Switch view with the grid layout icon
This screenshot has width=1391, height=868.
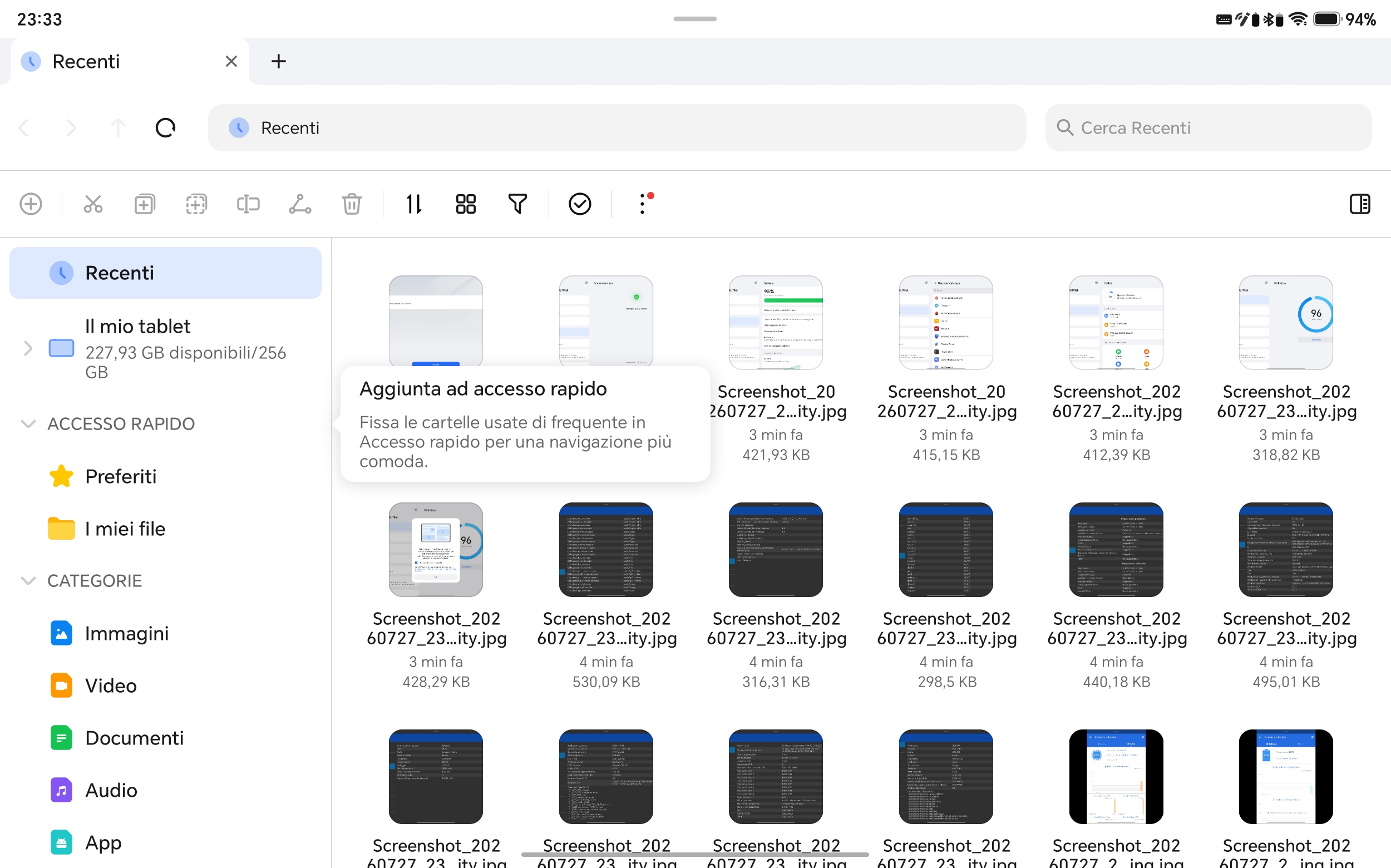point(466,204)
